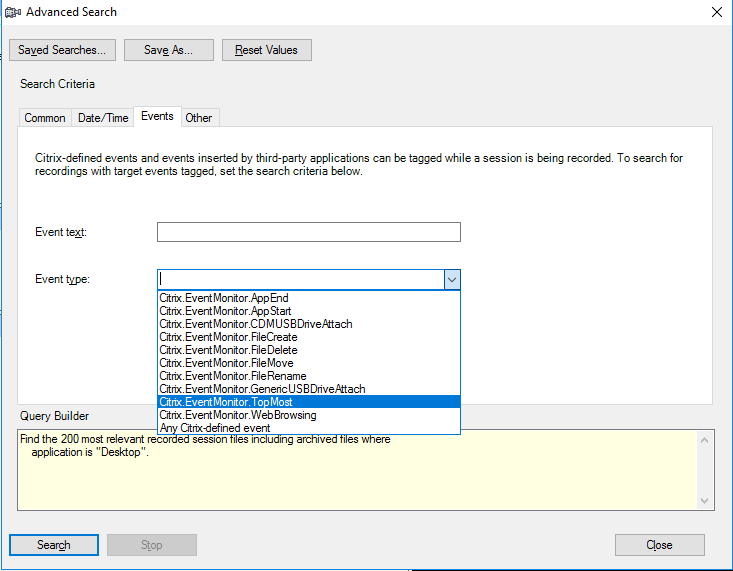The width and height of the screenshot is (733, 571).
Task: Click the Query Builder scrollbar down arrow
Action: [x=706, y=500]
